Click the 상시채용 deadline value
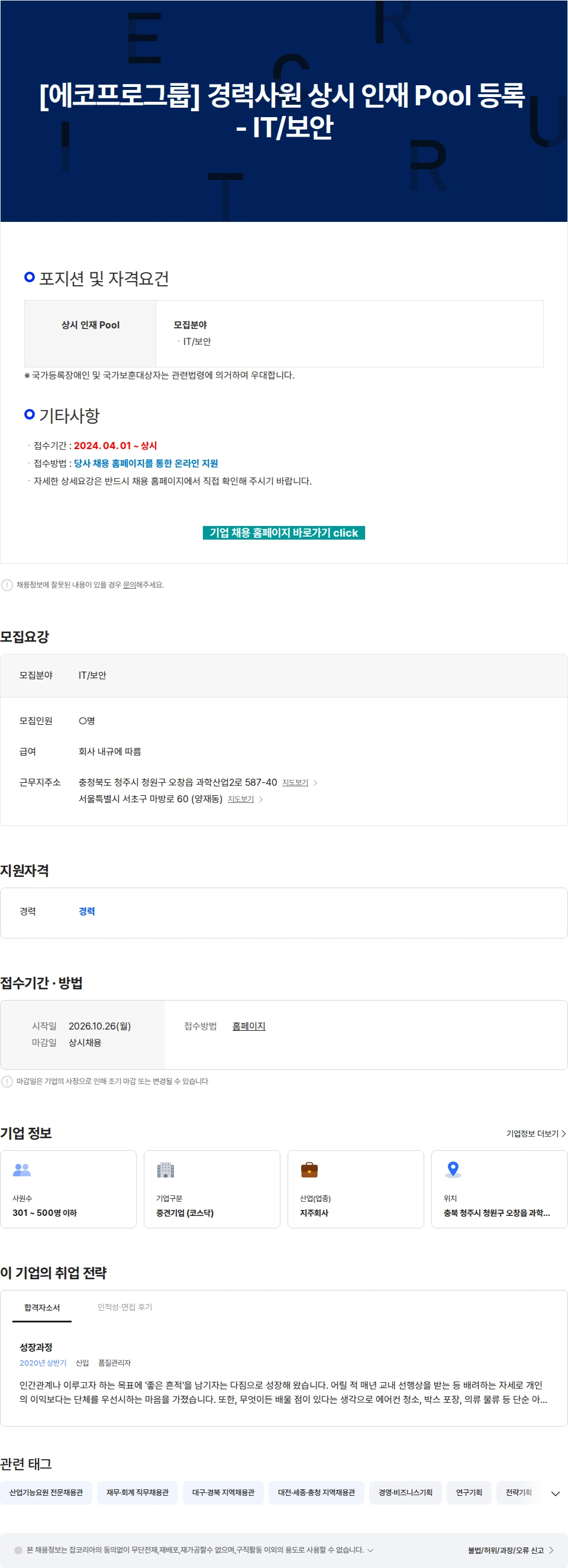Image resolution: width=568 pixels, height=1568 pixels. [85, 1043]
